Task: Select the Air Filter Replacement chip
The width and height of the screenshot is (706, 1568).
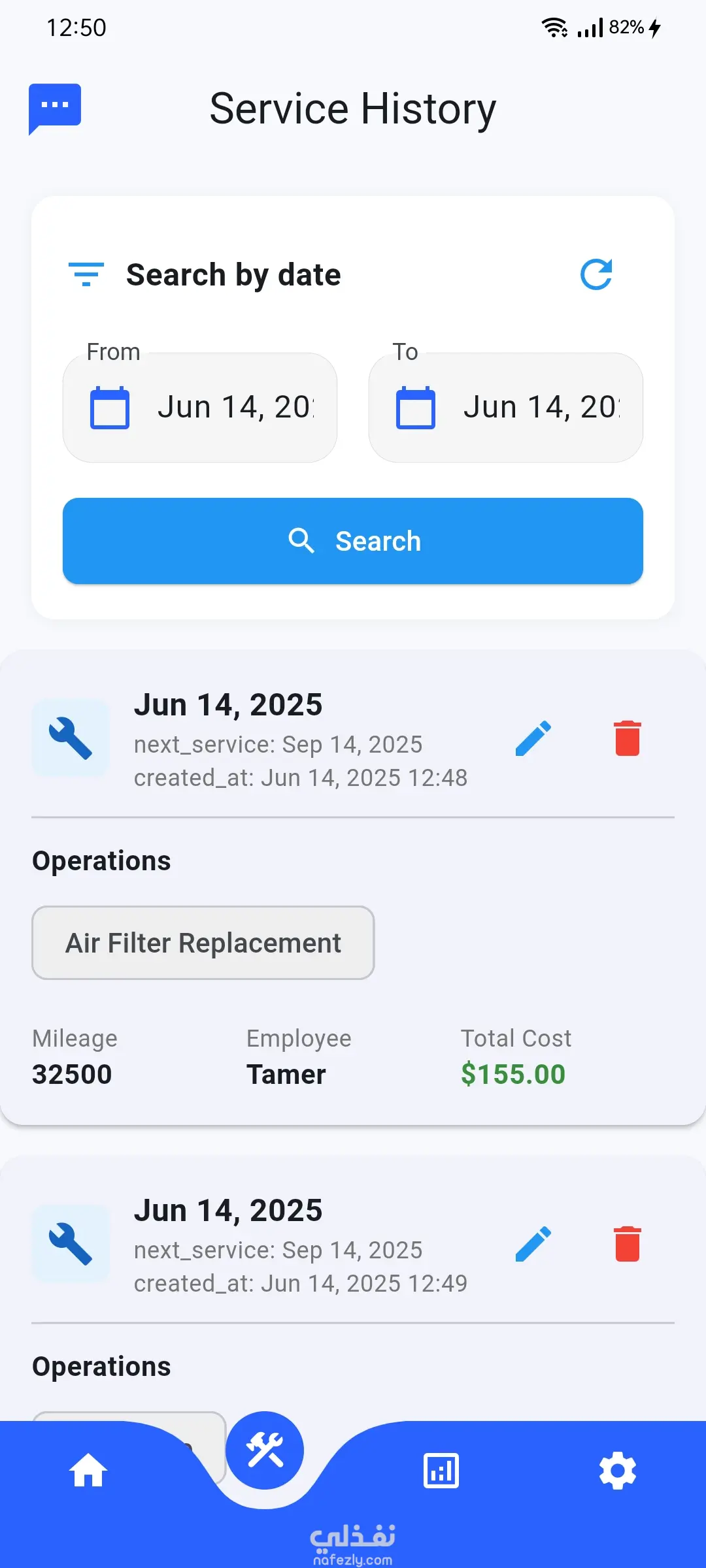Action: [203, 943]
